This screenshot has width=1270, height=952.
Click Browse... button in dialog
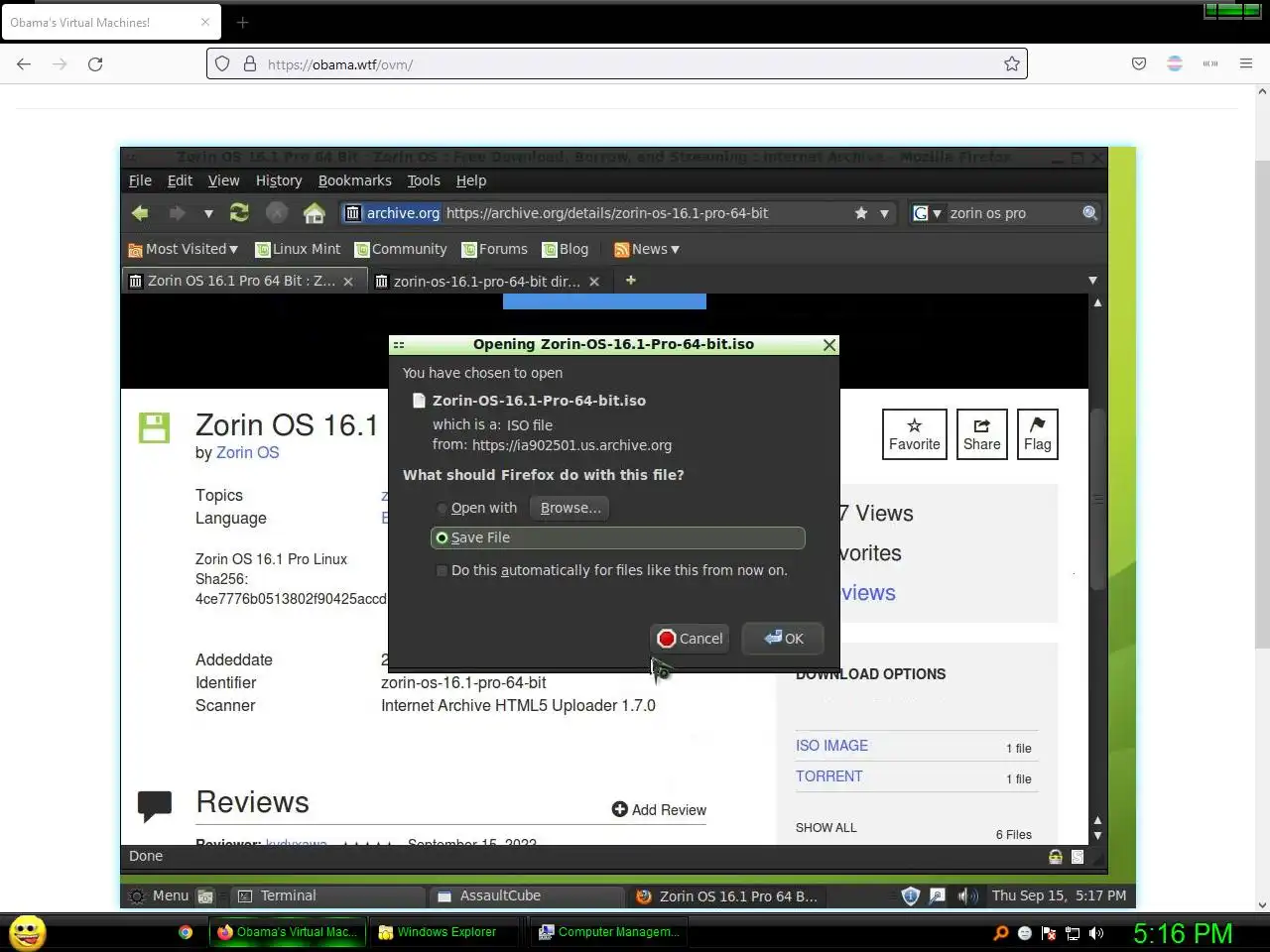570,508
